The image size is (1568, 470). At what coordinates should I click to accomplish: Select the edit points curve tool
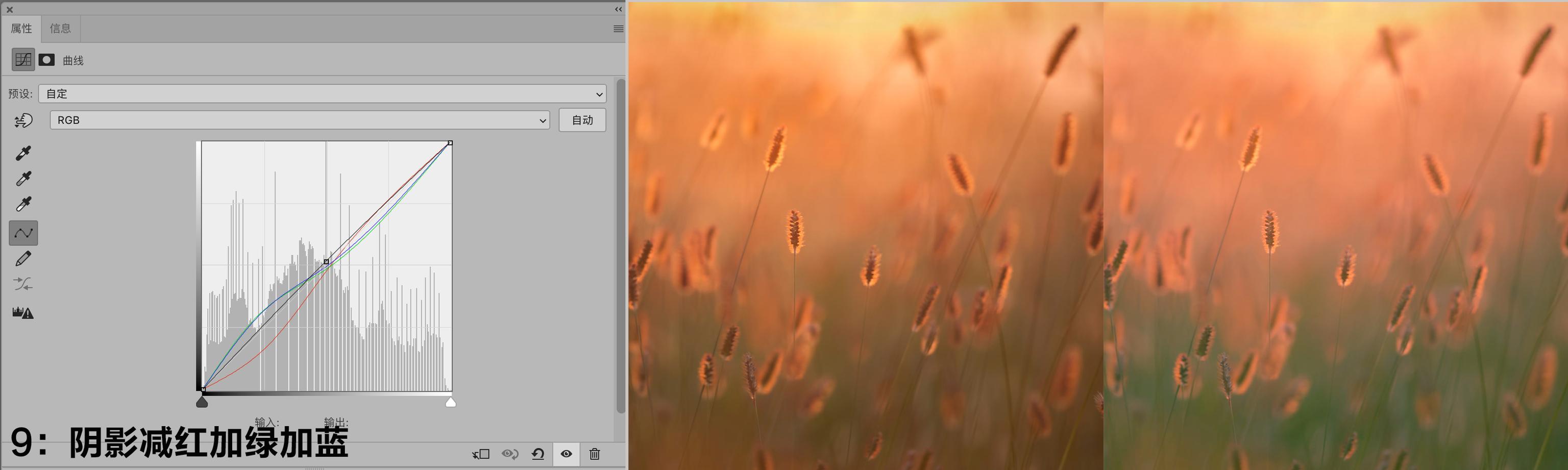pyautogui.click(x=23, y=233)
